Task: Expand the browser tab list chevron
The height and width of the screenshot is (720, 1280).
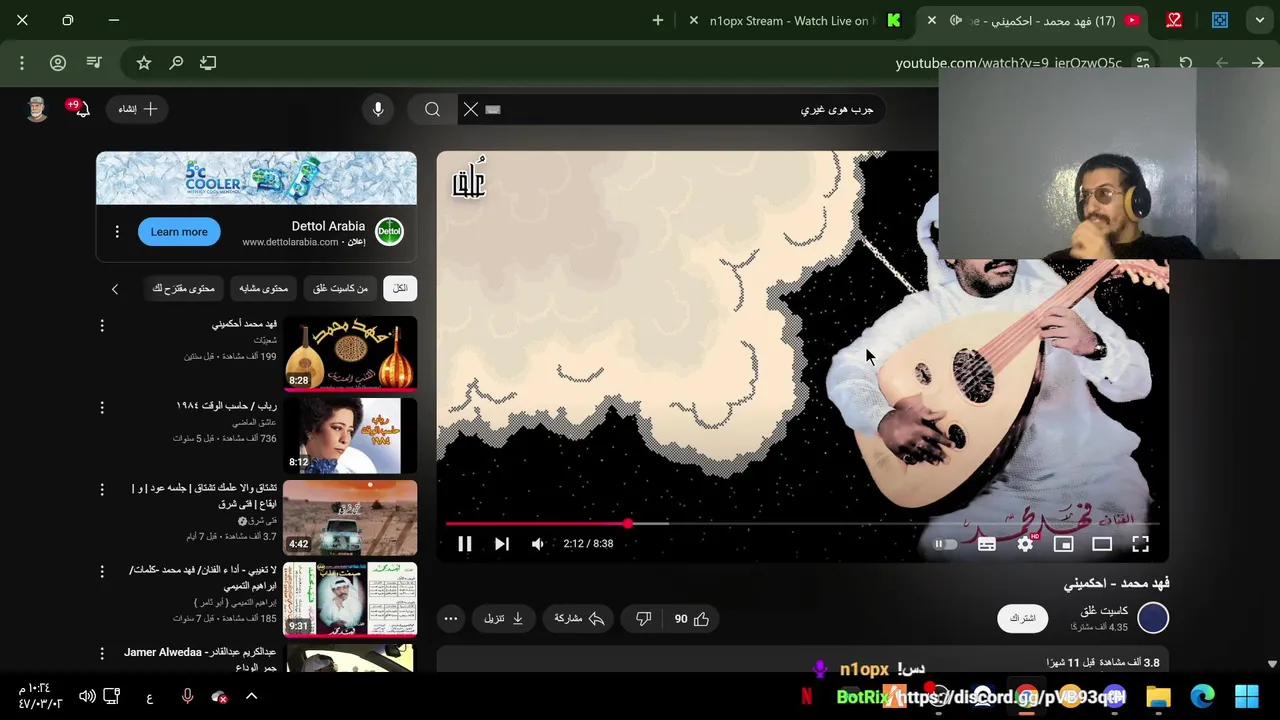Action: pyautogui.click(x=1260, y=20)
